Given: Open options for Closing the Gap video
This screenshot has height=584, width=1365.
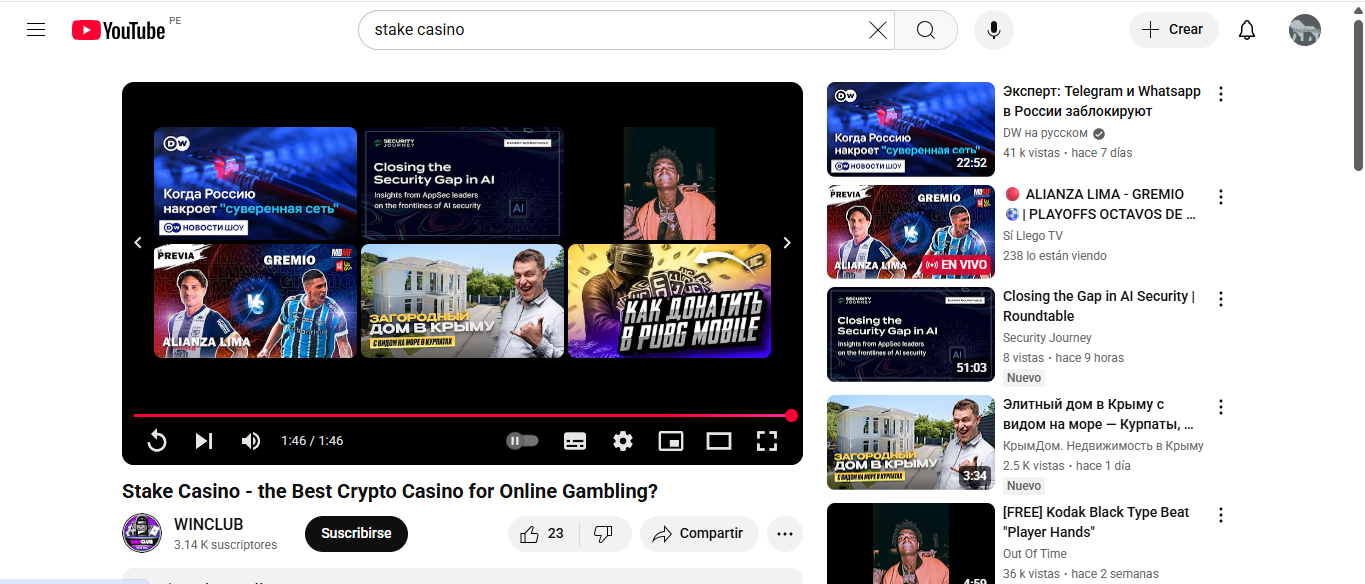Looking at the screenshot, I should 1220,299.
